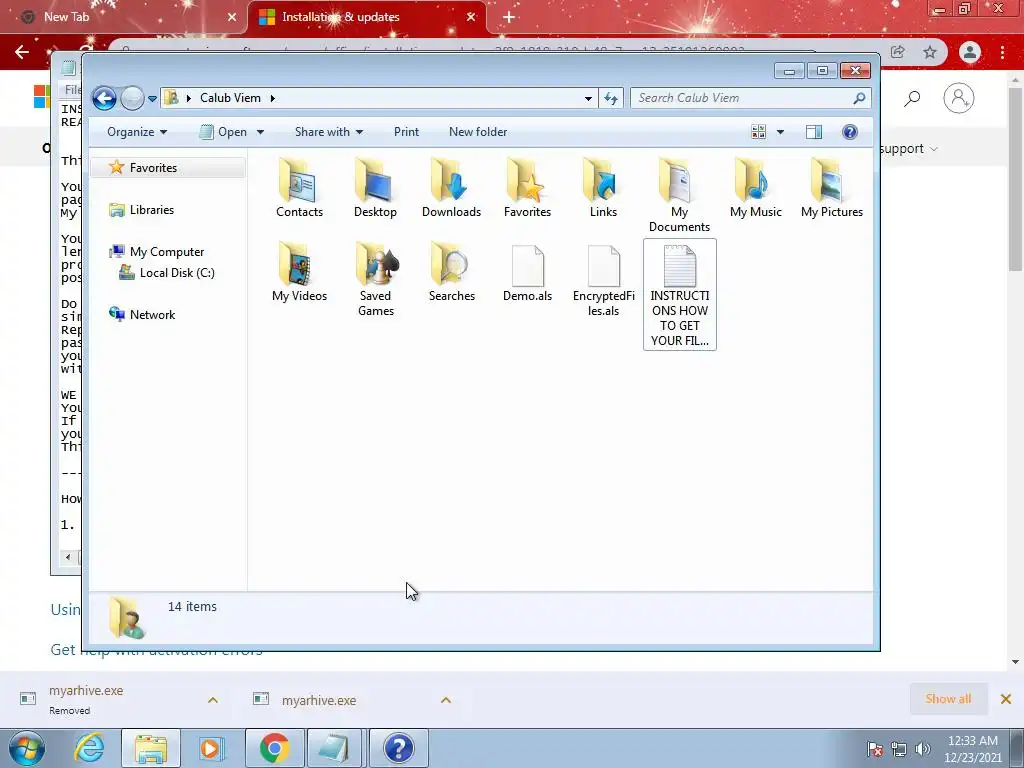The height and width of the screenshot is (768, 1024).
Task: Open Internet Explorer from the taskbar
Action: pos(89,748)
